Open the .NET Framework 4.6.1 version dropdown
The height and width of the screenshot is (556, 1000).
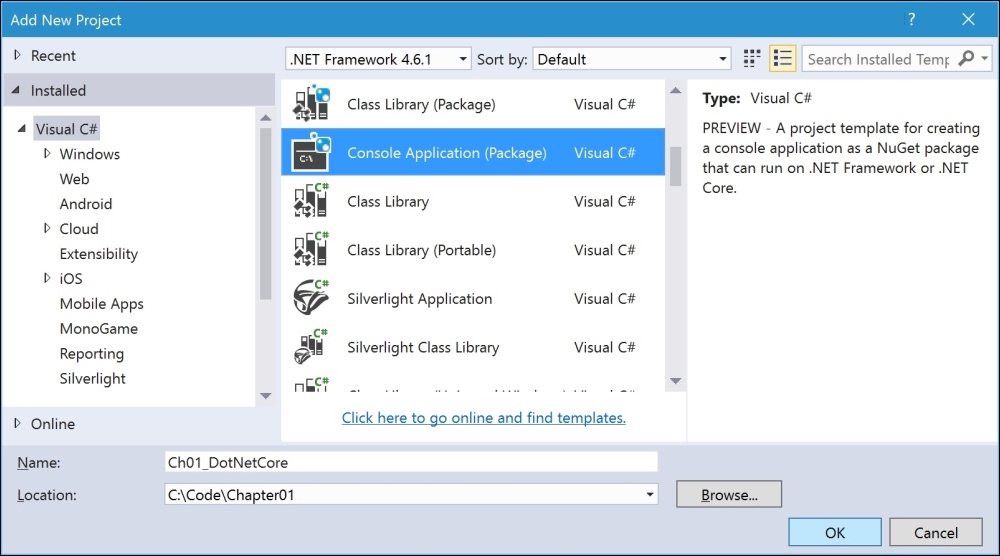click(x=378, y=59)
